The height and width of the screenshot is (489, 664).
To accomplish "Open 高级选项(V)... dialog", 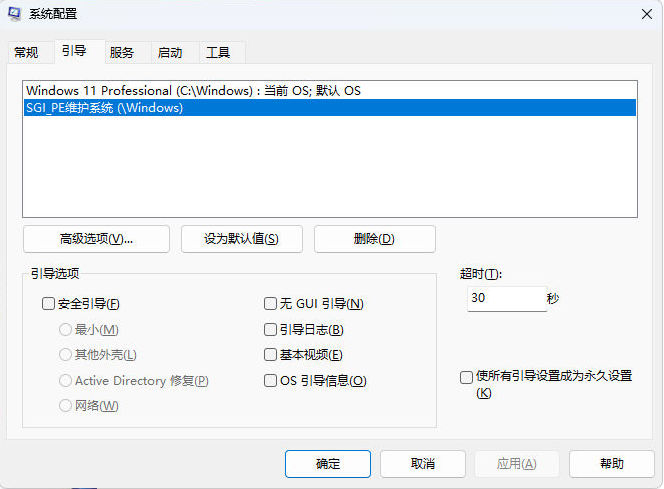I will coord(97,239).
